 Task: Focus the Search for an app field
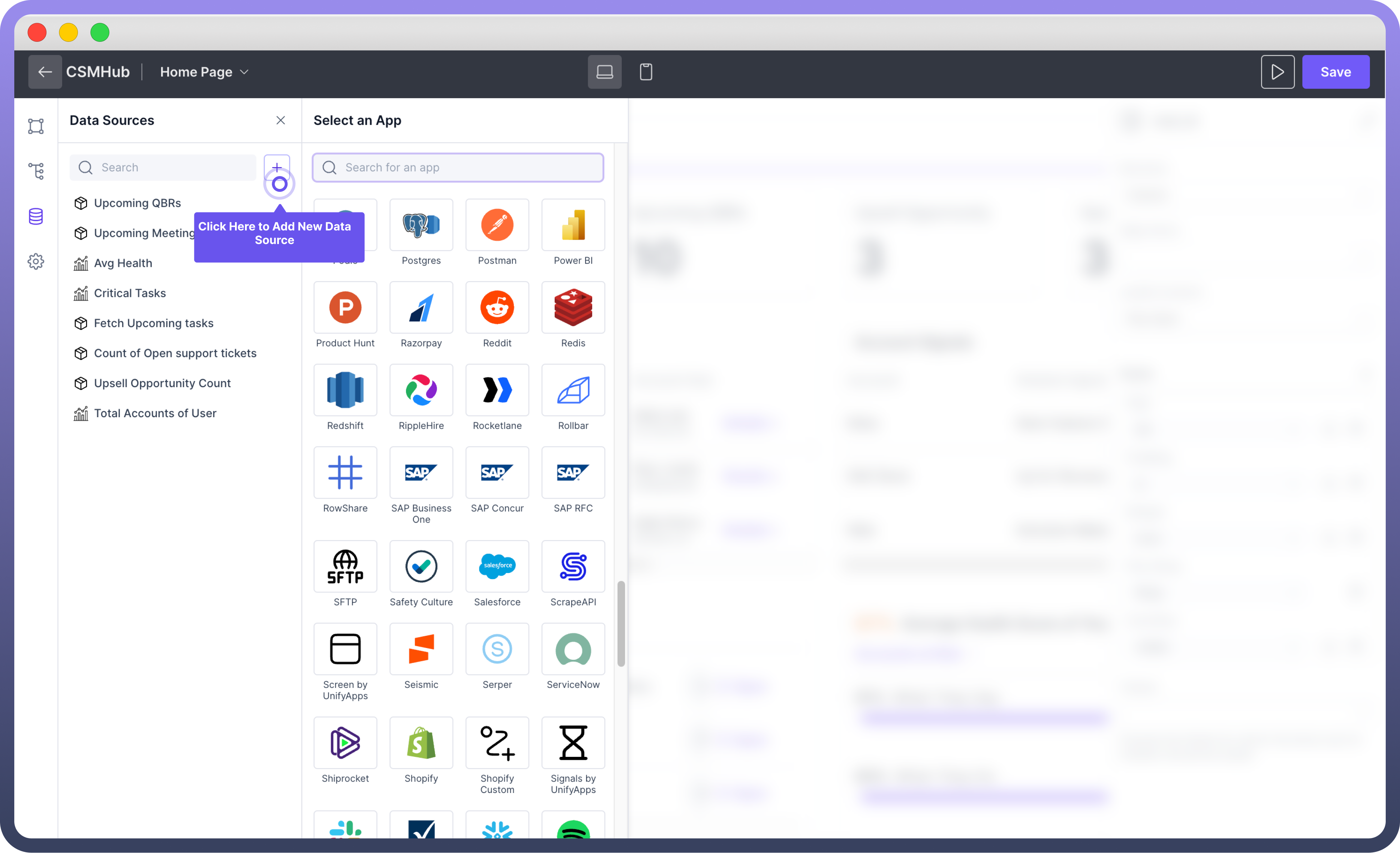(x=458, y=168)
